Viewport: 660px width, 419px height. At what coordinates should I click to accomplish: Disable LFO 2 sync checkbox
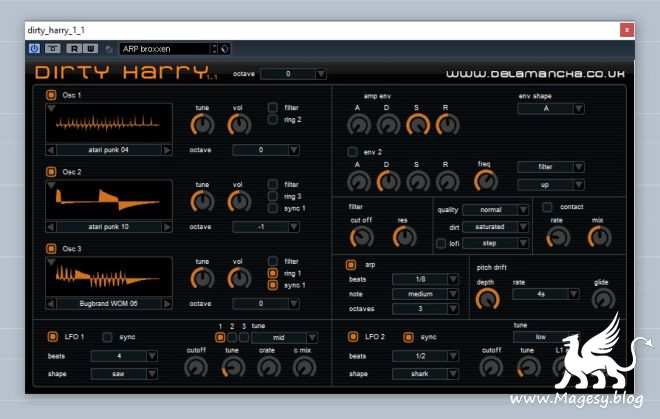point(408,337)
